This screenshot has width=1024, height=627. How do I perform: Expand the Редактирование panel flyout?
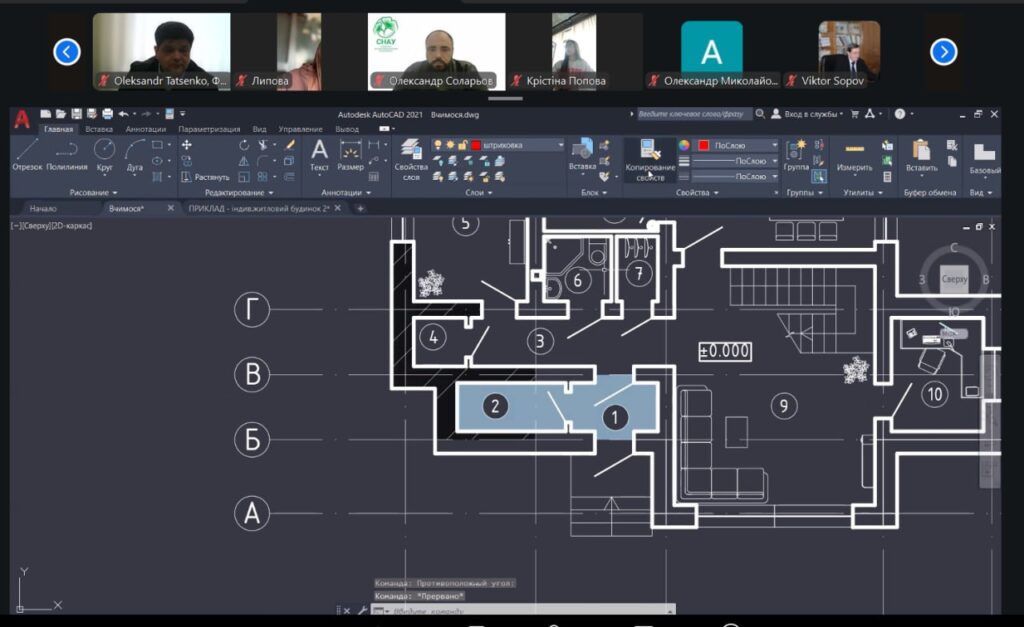pyautogui.click(x=240, y=192)
